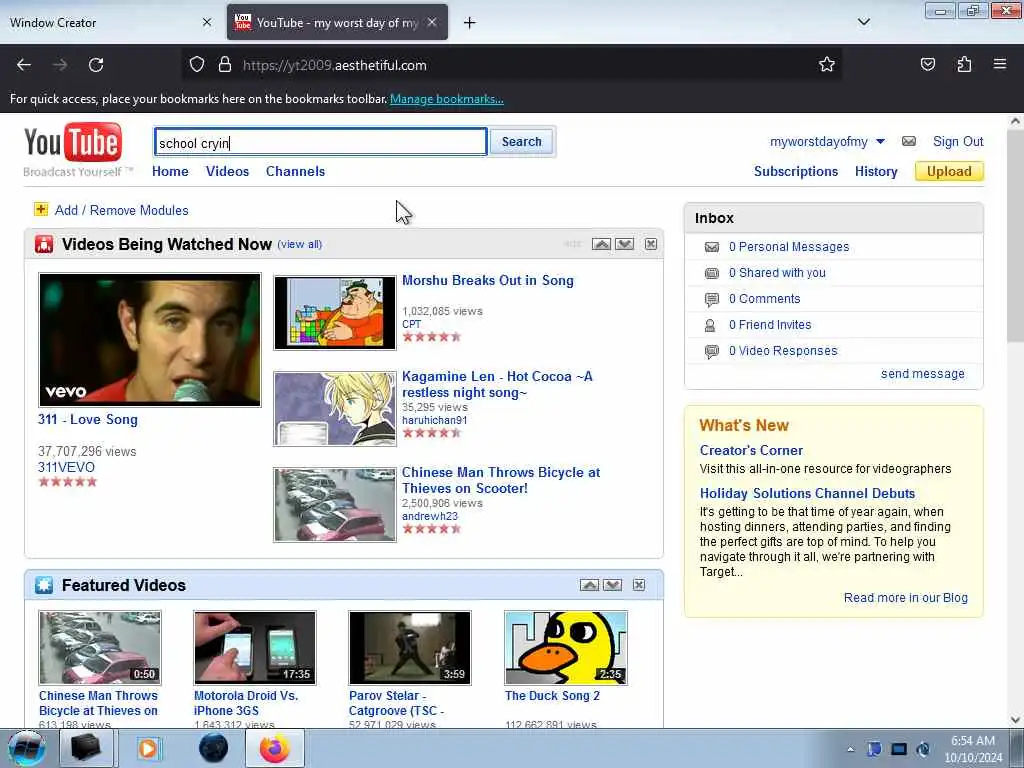Click the Comments speech bubble icon
Viewport: 1024px width, 768px height.
[712, 299]
